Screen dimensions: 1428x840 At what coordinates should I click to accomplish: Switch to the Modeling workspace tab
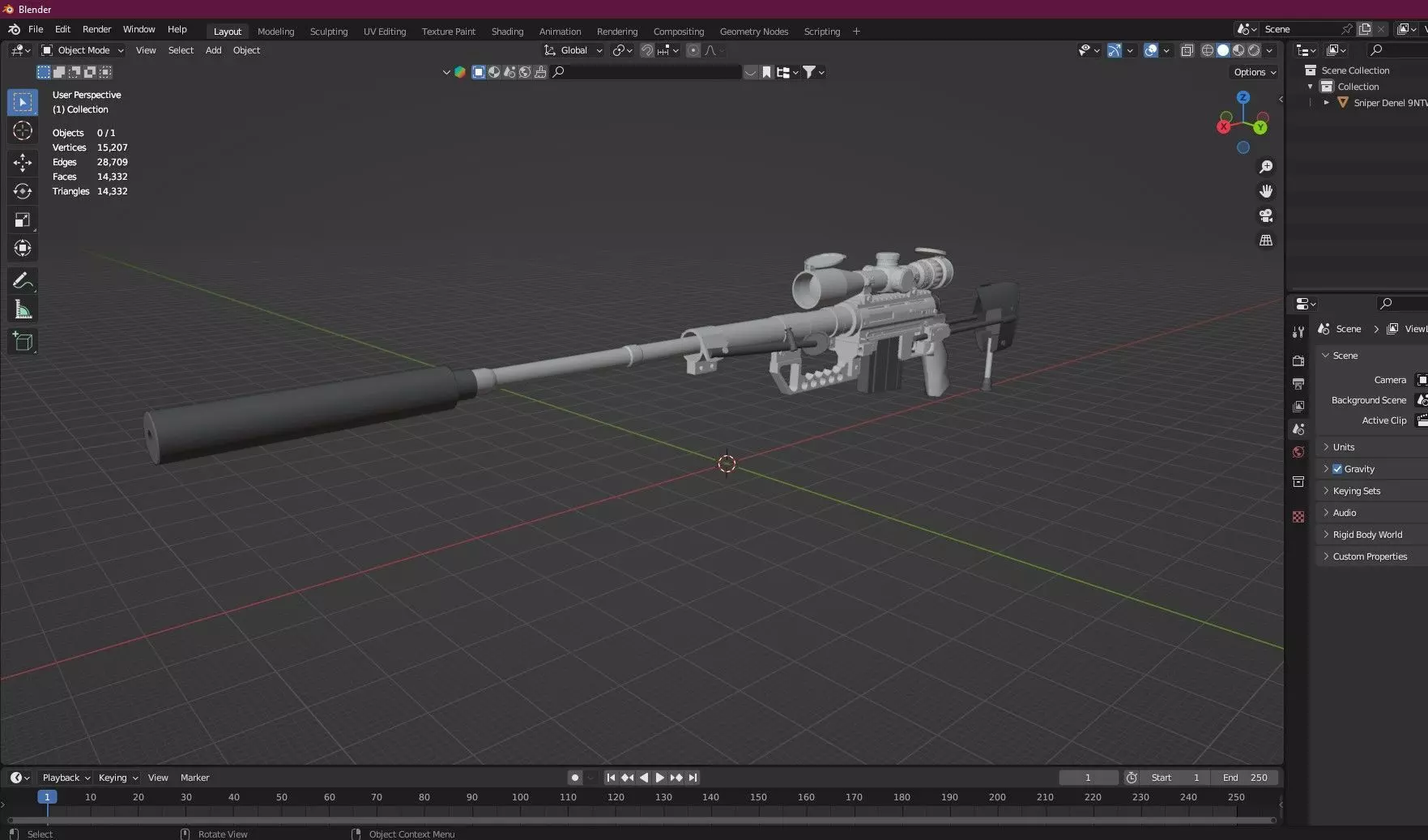[275, 32]
